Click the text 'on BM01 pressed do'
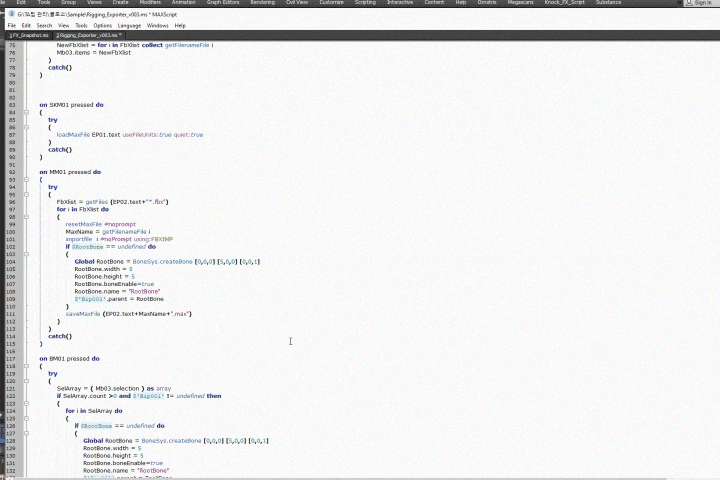The height and width of the screenshot is (480, 720). click(x=69, y=358)
